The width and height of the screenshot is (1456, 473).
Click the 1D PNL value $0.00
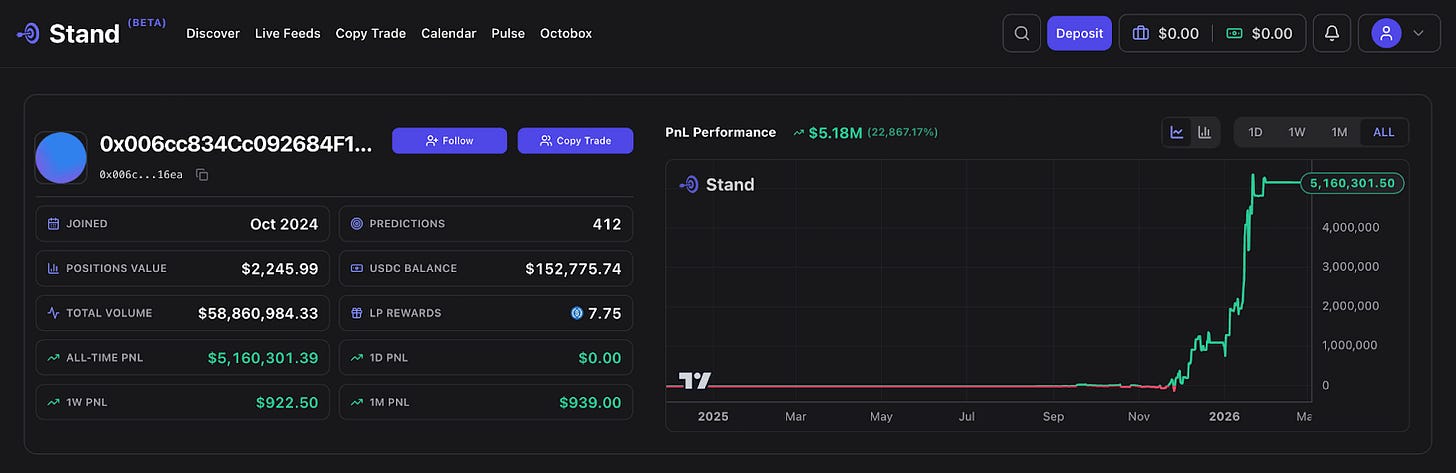[x=600, y=358]
